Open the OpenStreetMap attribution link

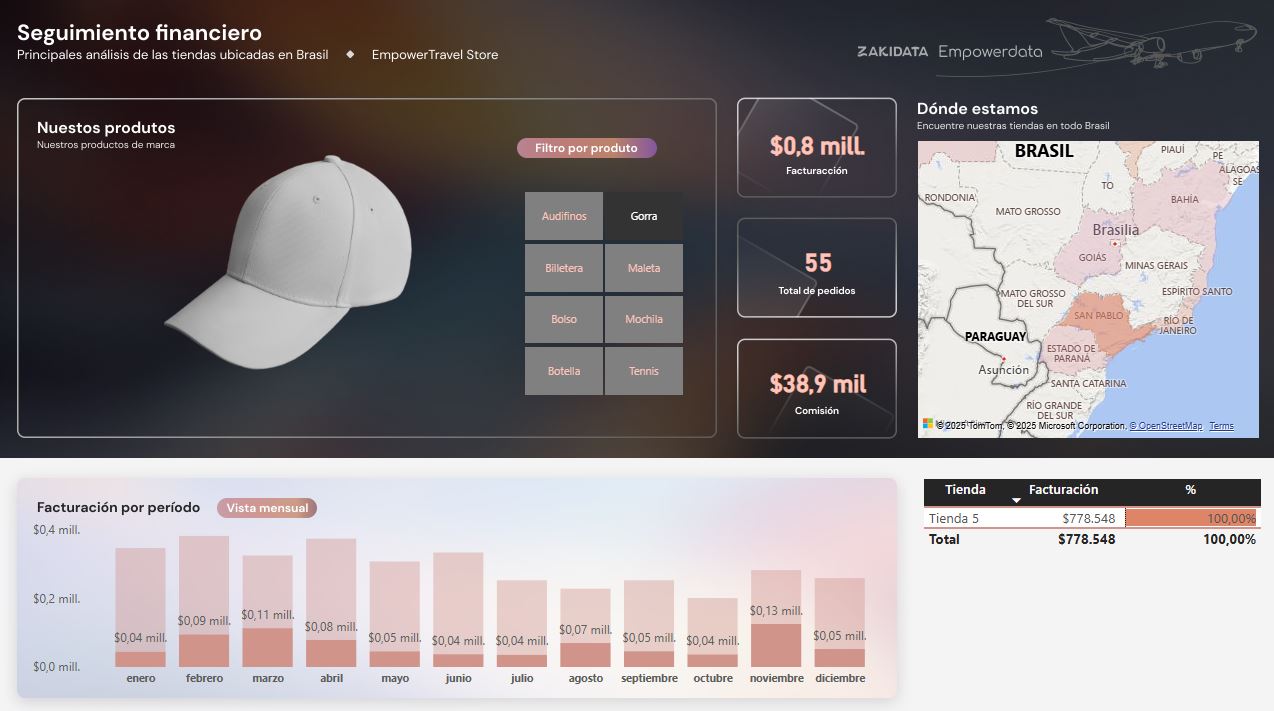point(1166,426)
